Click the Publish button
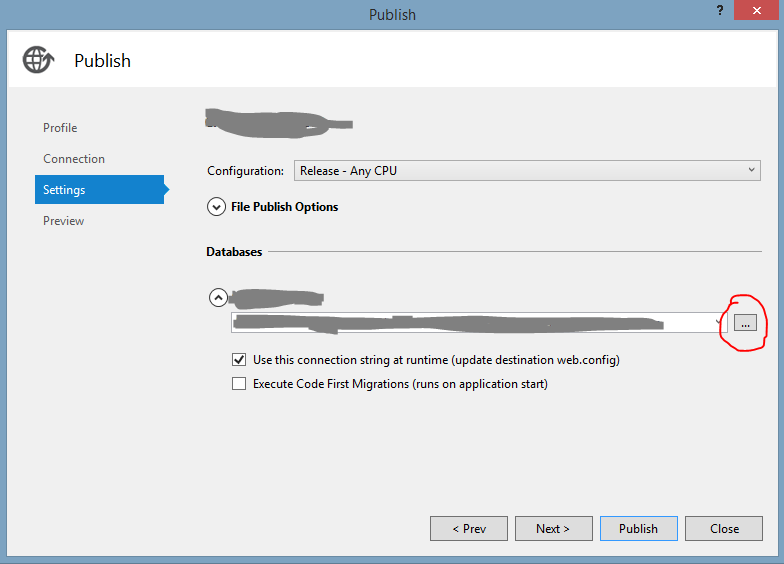 coord(638,528)
